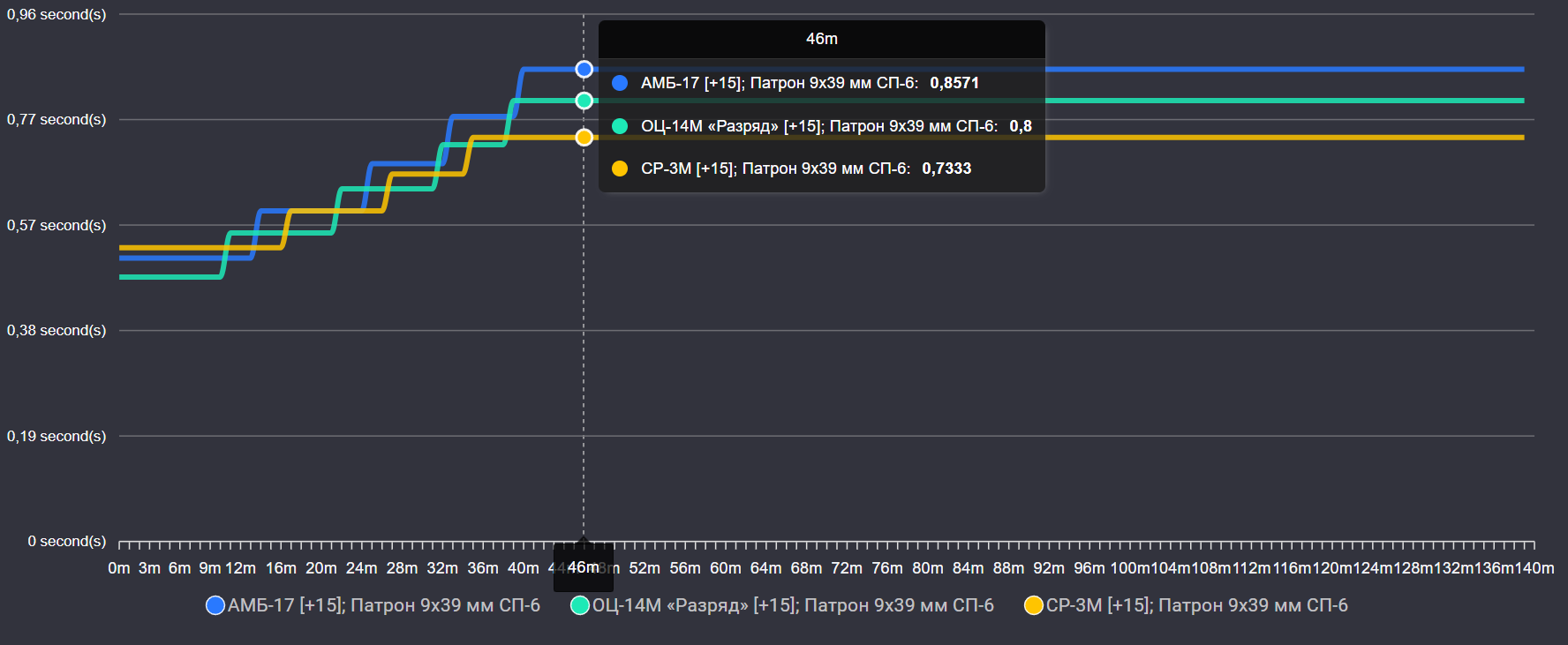The width and height of the screenshot is (1568, 645).
Task: Click the green data point marker at 46m
Action: pos(584,101)
